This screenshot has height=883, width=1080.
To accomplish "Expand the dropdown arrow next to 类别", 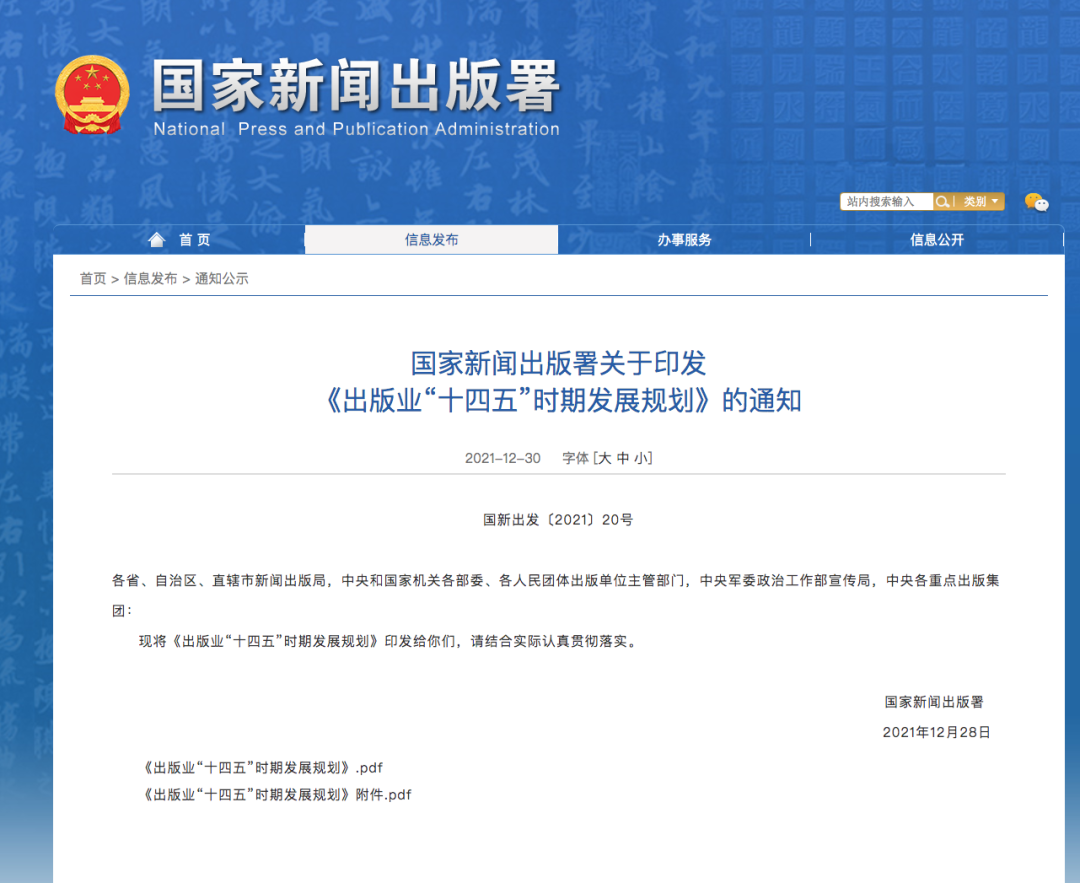I will (995, 202).
